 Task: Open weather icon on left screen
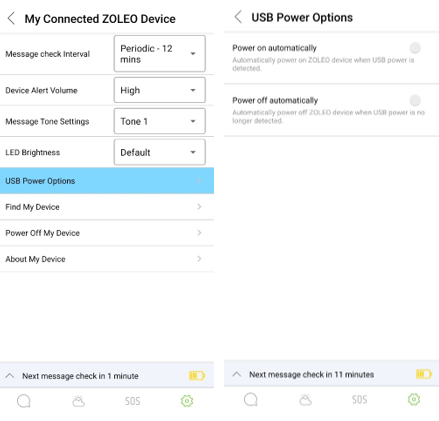[78, 401]
